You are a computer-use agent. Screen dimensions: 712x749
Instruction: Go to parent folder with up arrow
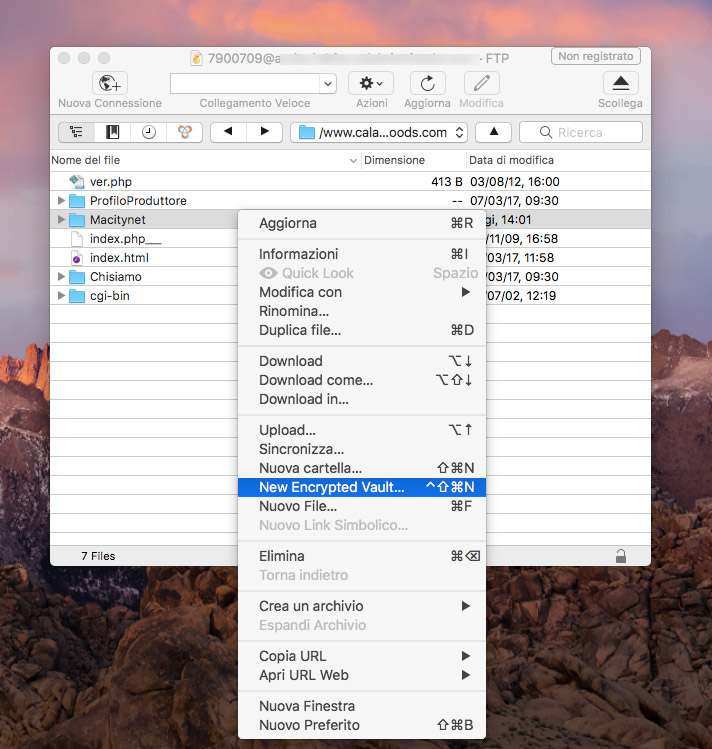[494, 132]
